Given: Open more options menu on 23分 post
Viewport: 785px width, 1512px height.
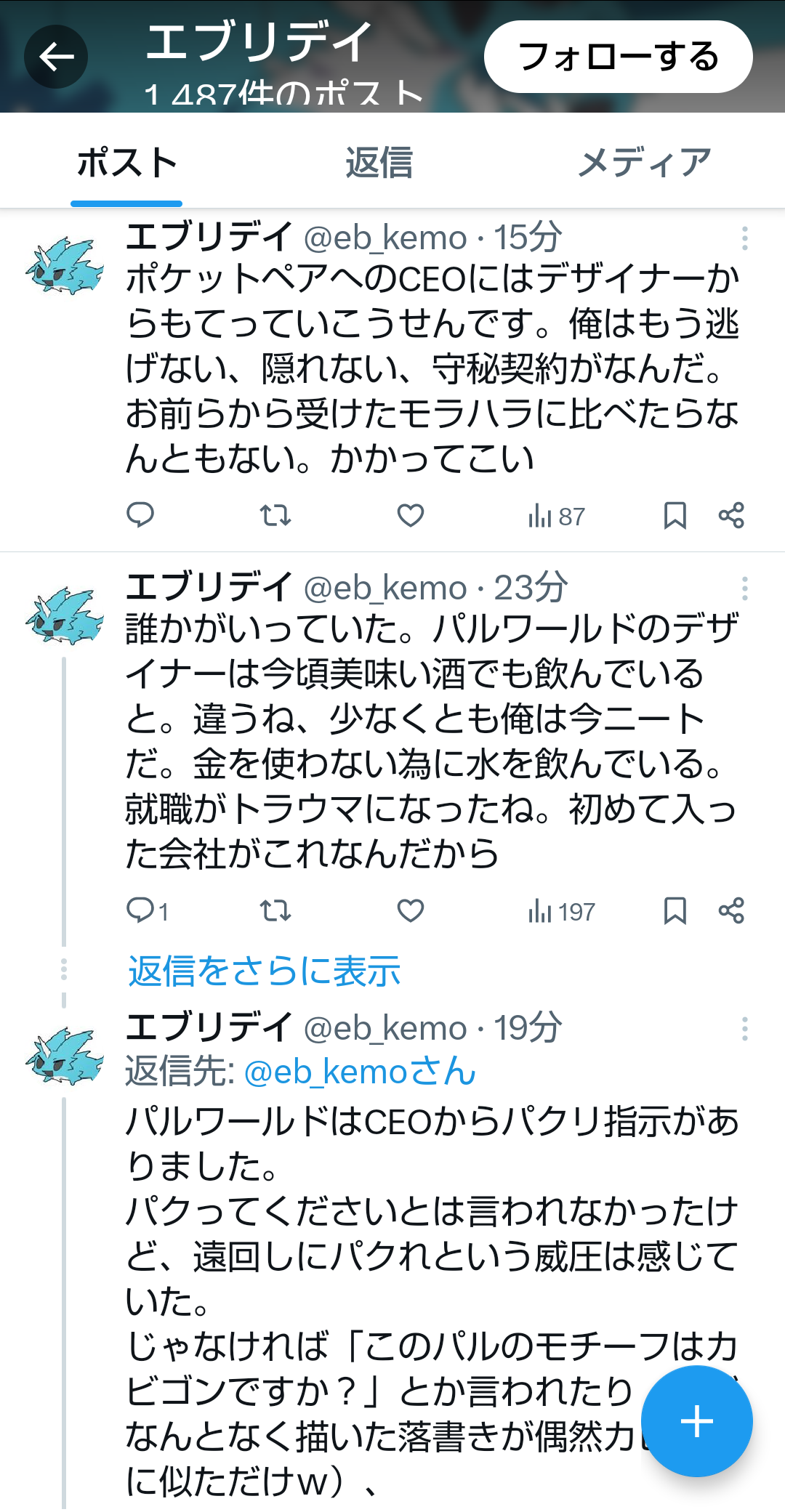Looking at the screenshot, I should pyautogui.click(x=744, y=588).
